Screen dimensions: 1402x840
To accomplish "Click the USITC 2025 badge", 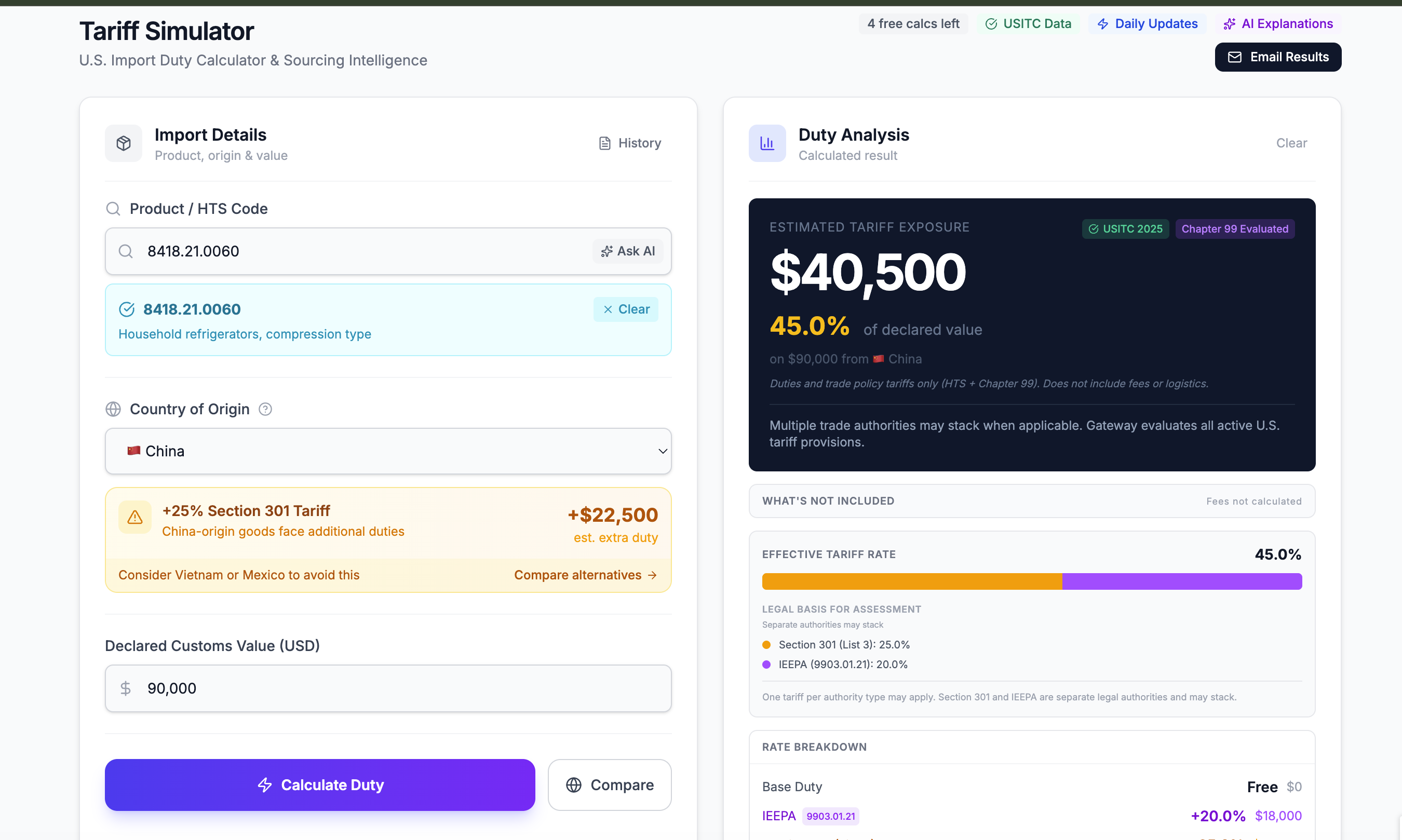I will (x=1125, y=229).
